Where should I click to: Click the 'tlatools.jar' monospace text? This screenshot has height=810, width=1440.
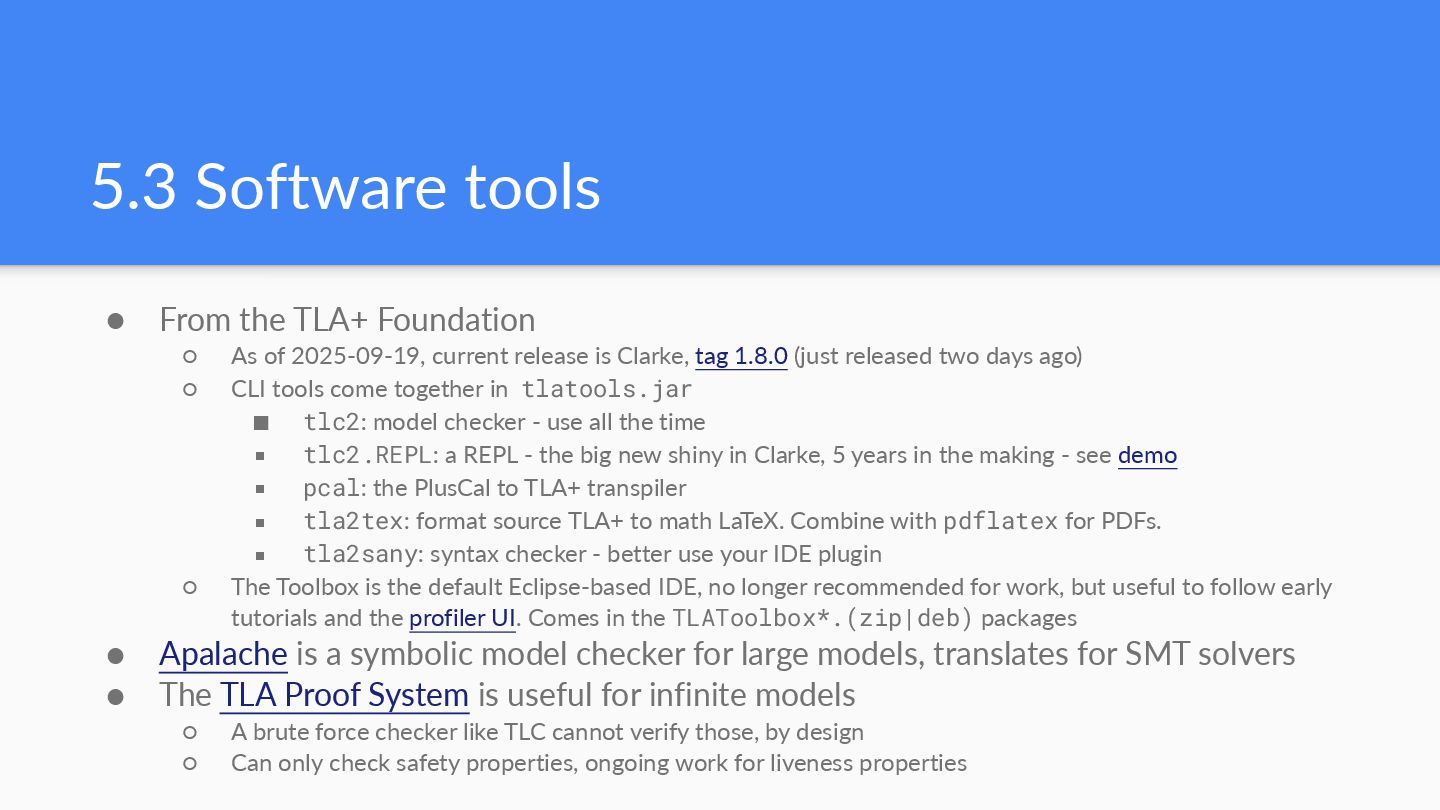point(607,389)
